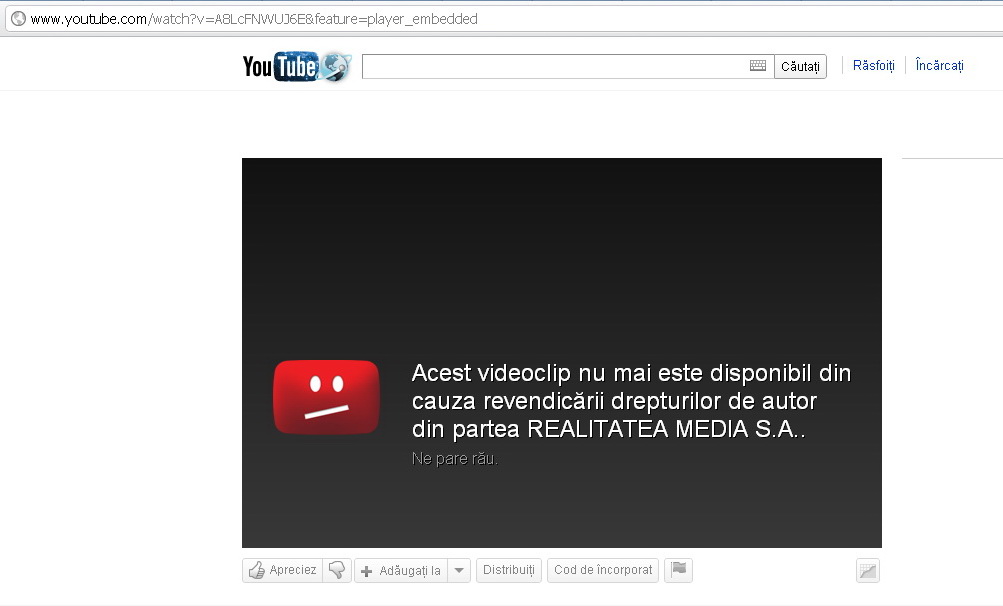Show video statistics chart icon
Screen dimensions: 1003x606
(867, 571)
